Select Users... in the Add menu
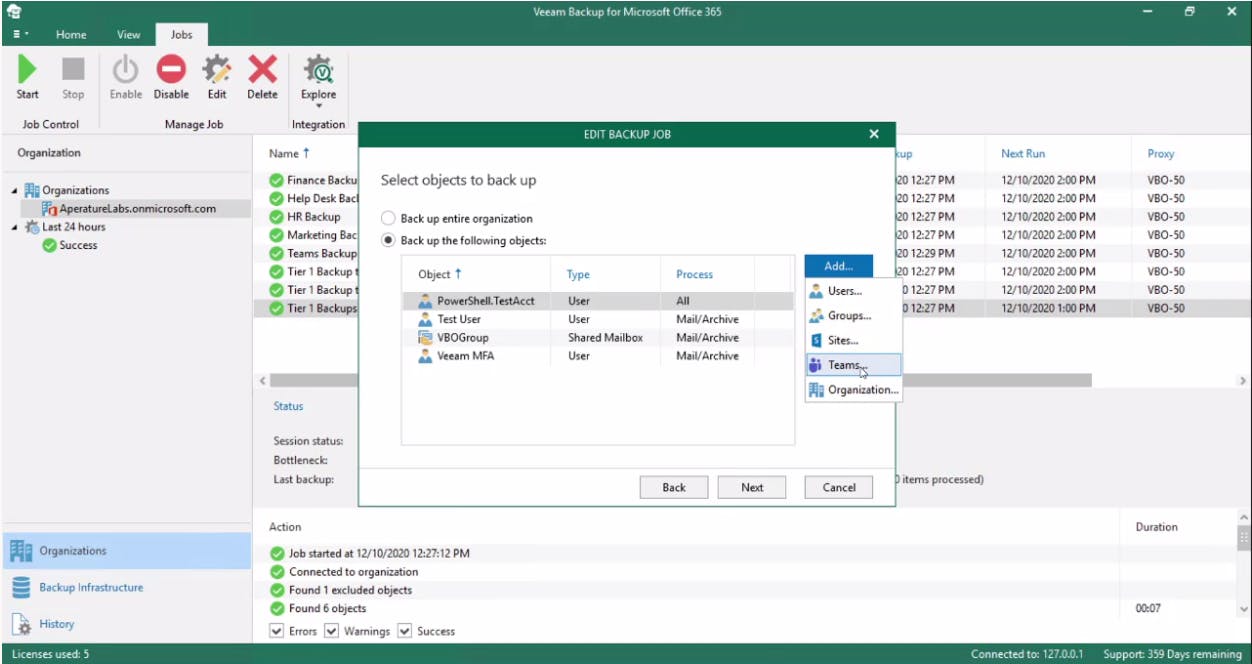1252x664 pixels. [853, 291]
